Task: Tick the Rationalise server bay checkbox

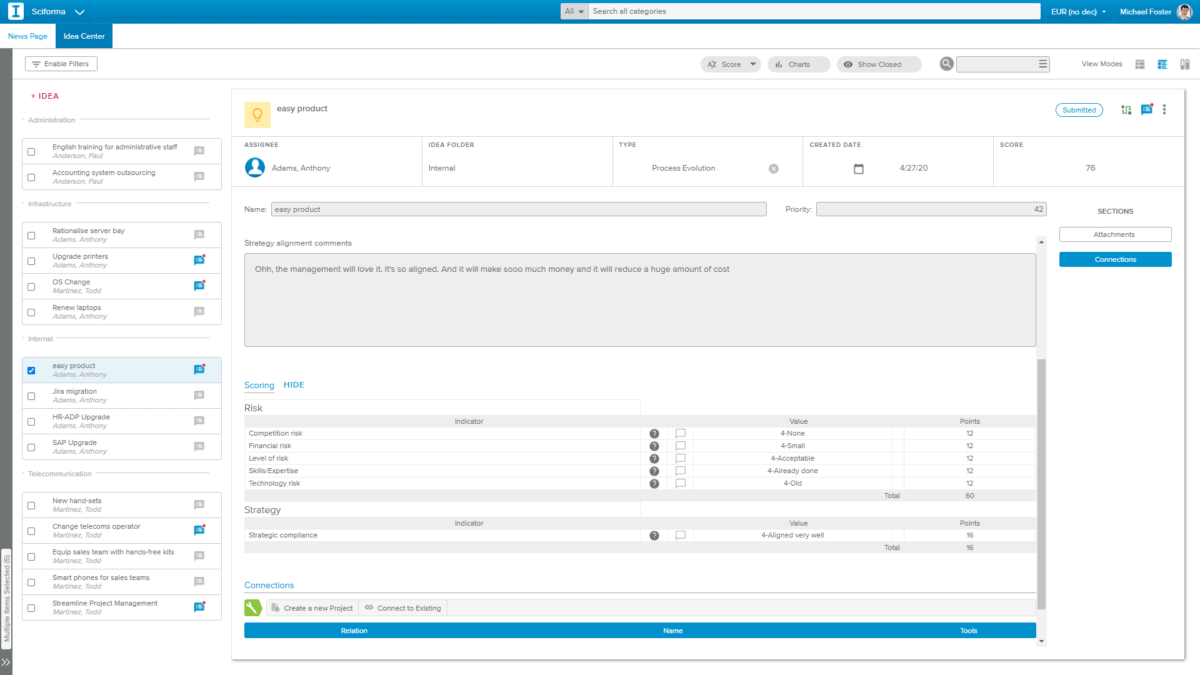Action: 31,235
